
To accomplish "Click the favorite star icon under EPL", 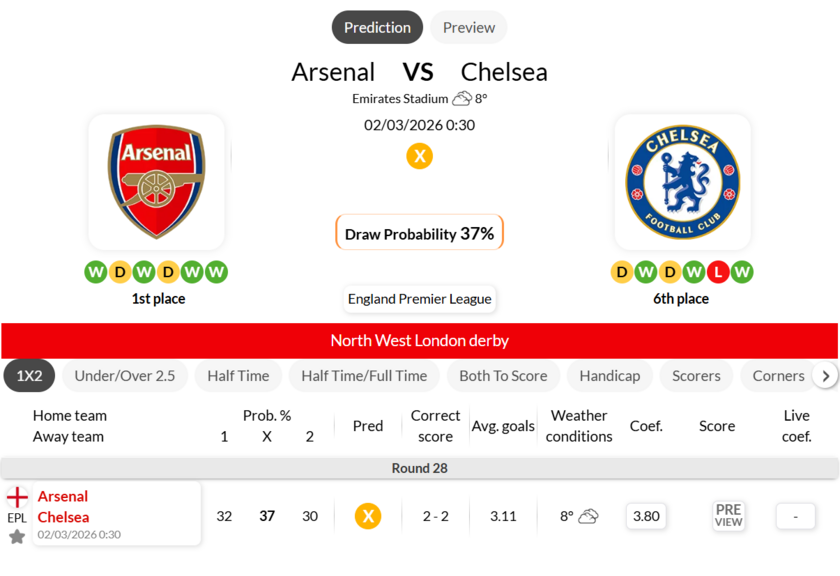I will tap(17, 537).
